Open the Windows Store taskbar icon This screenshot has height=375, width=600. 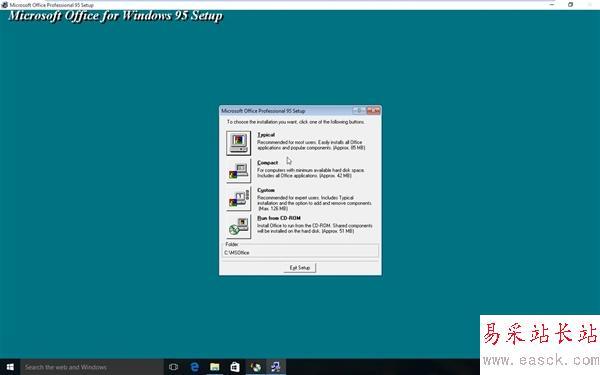pos(235,367)
